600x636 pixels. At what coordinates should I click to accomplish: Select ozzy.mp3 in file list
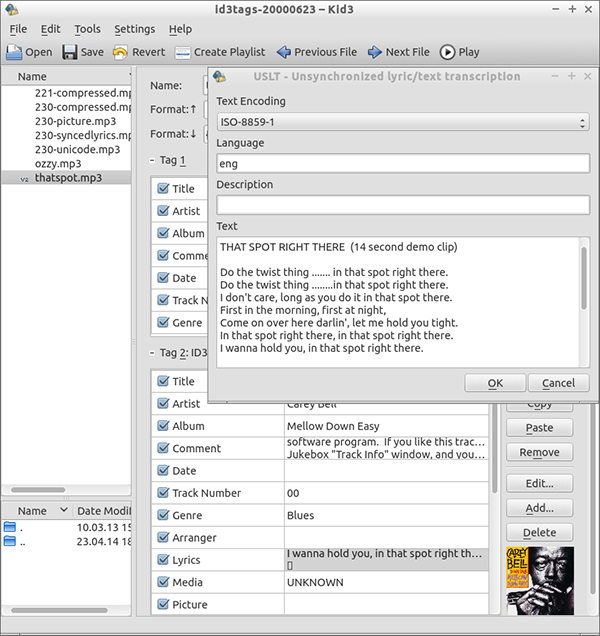click(58, 163)
